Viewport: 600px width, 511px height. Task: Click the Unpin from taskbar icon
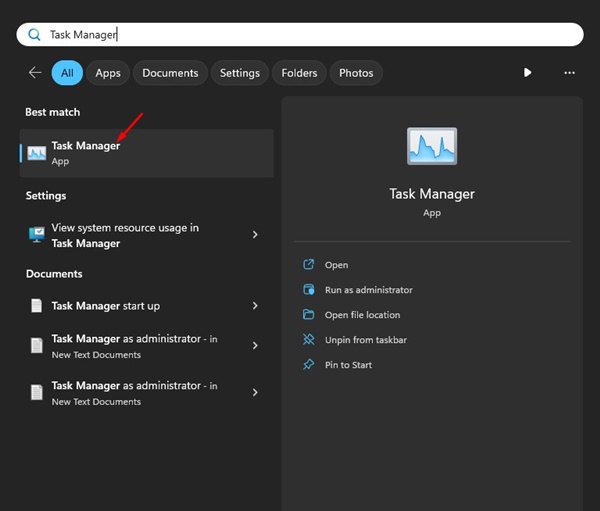pyautogui.click(x=308, y=340)
